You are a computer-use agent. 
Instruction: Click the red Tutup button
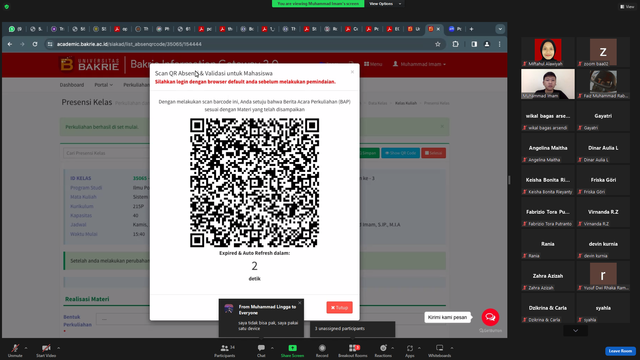pyautogui.click(x=339, y=307)
